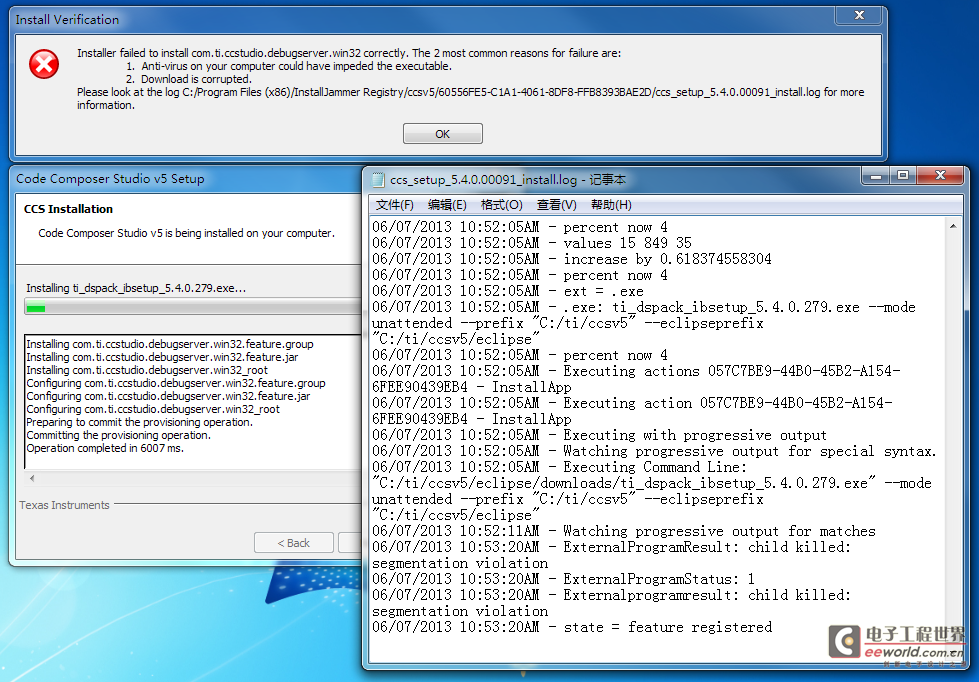Image resolution: width=979 pixels, height=682 pixels.
Task: Maximize the Notepad log window
Action: coord(903,175)
